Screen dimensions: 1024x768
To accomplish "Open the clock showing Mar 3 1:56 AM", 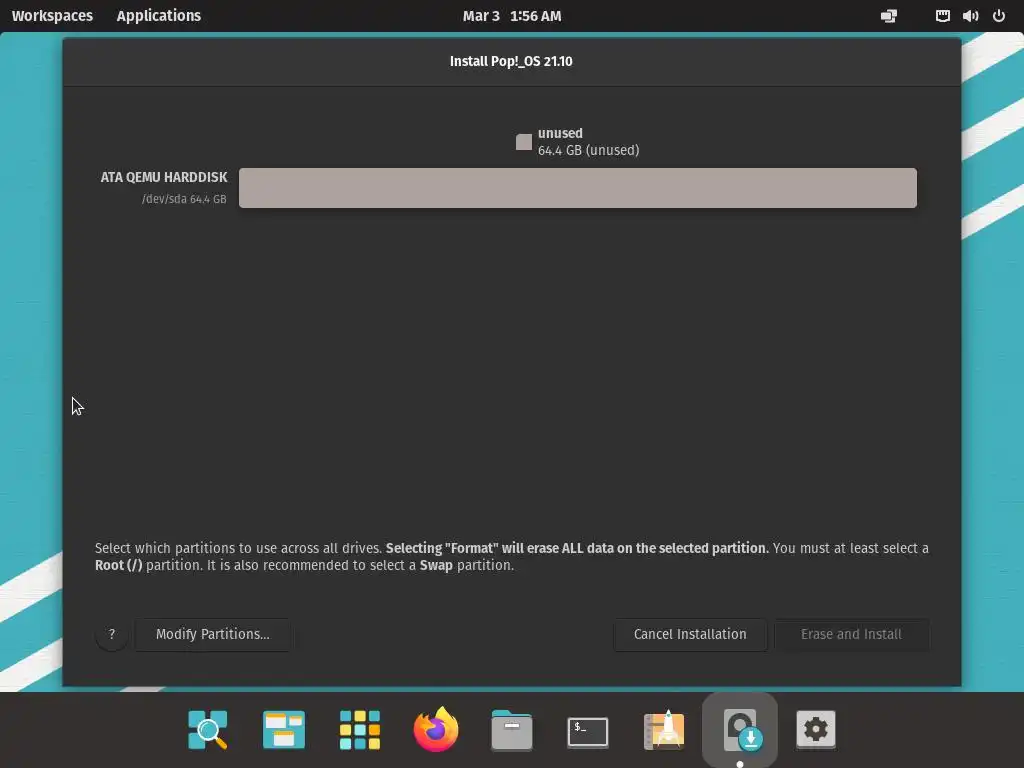I will 512,16.
